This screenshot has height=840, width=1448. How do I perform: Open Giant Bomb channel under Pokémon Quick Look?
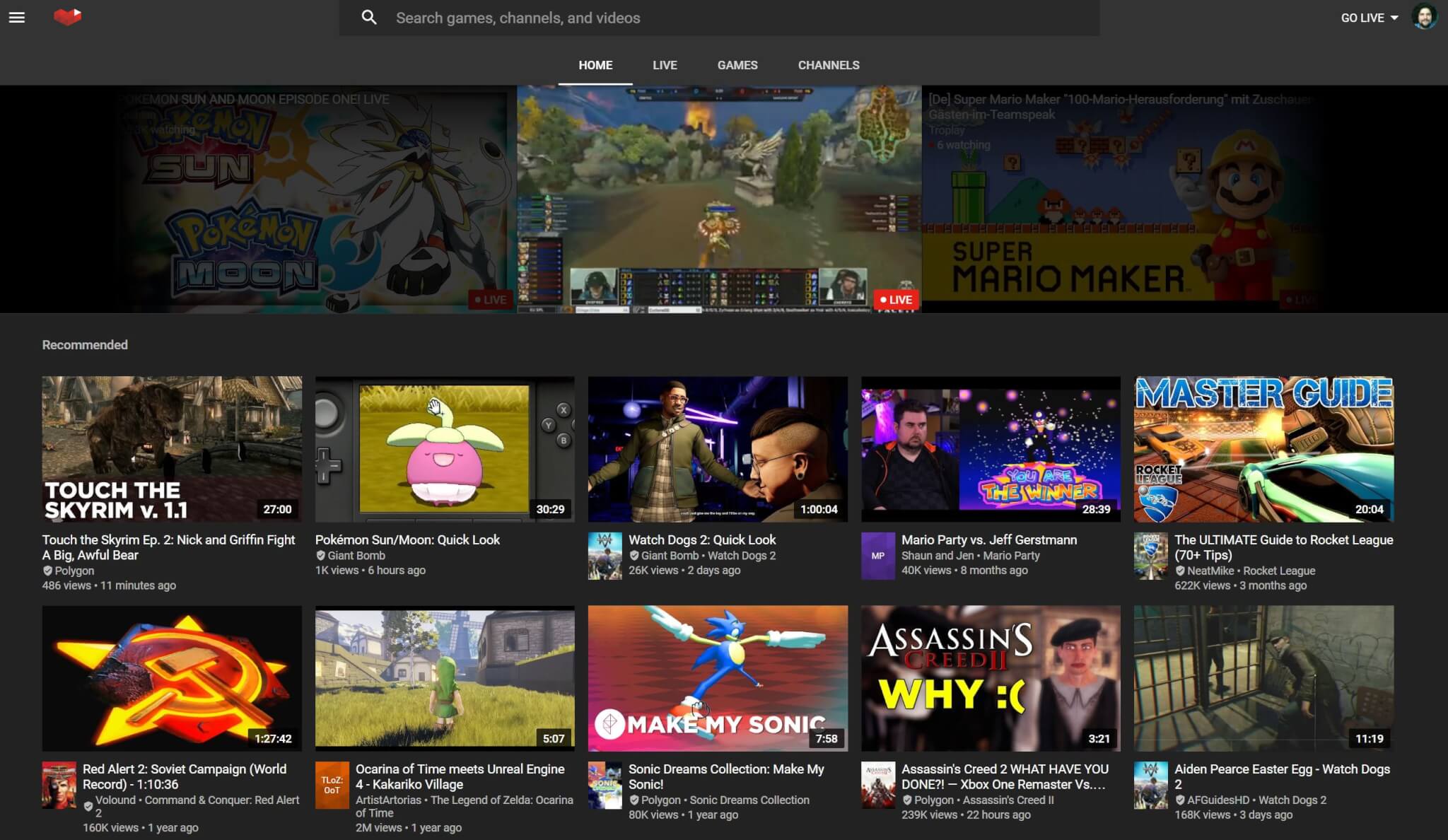pyautogui.click(x=356, y=556)
